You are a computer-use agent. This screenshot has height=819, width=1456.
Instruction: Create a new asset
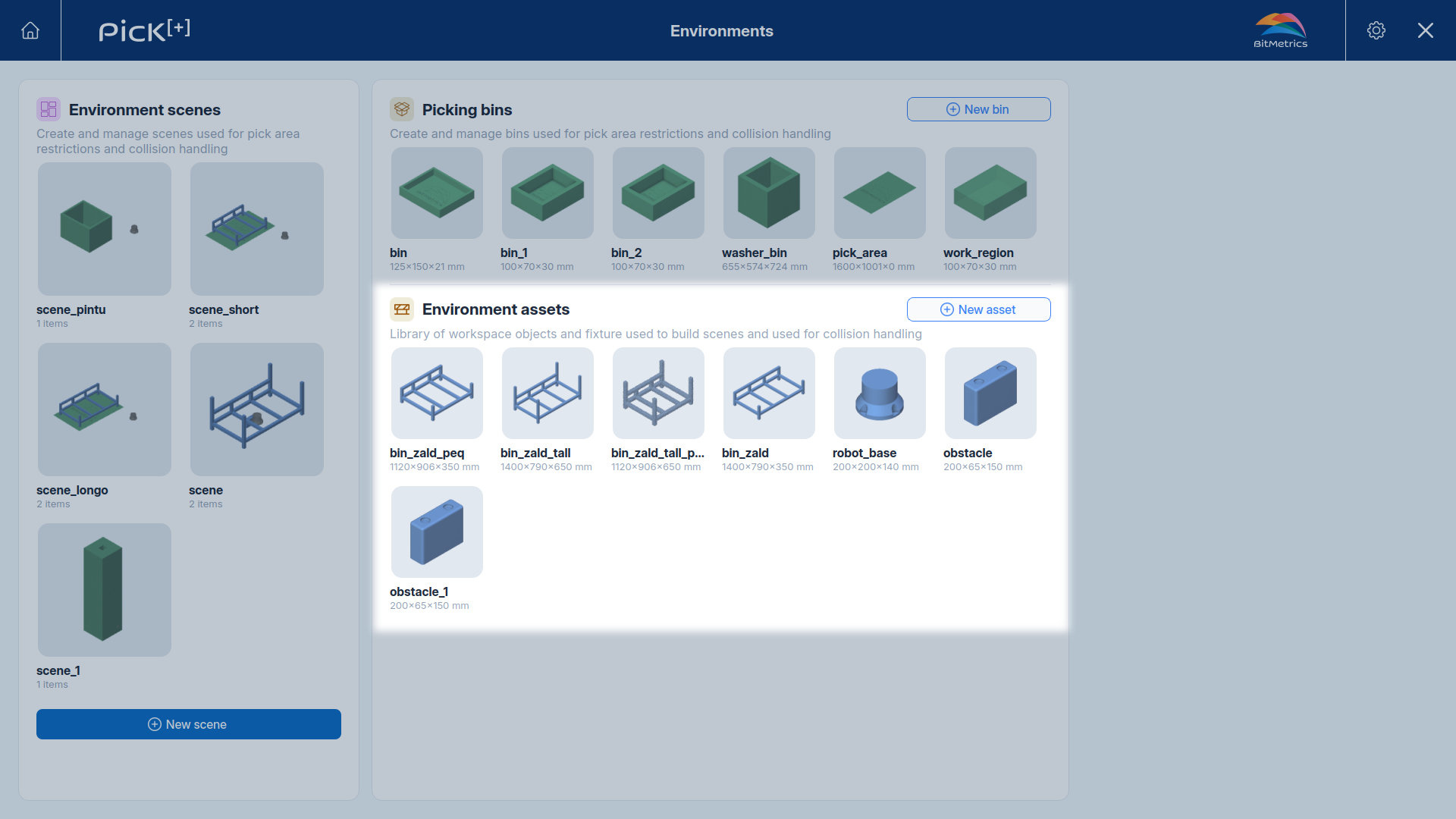pos(978,309)
